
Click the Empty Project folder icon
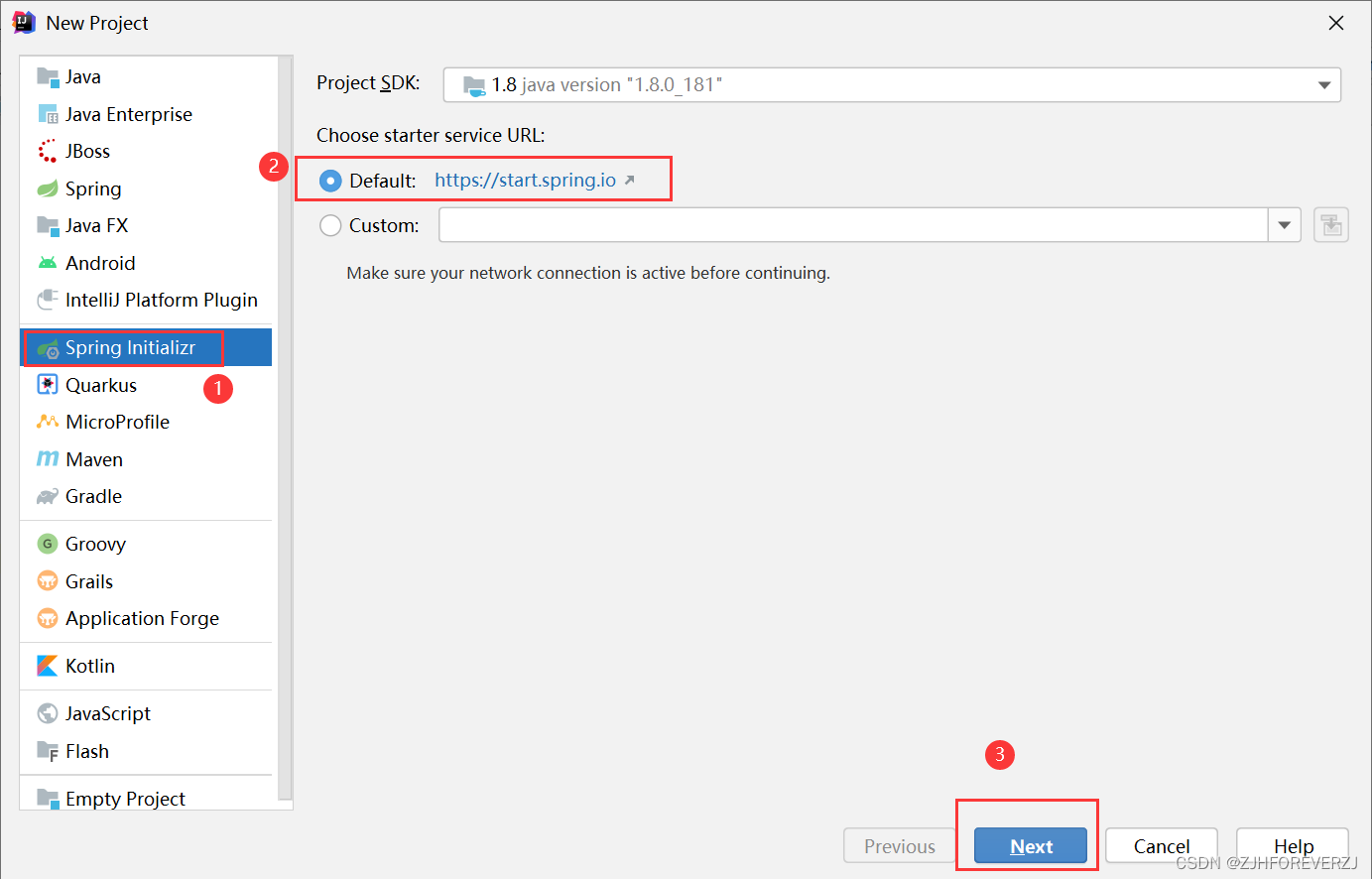click(x=47, y=799)
